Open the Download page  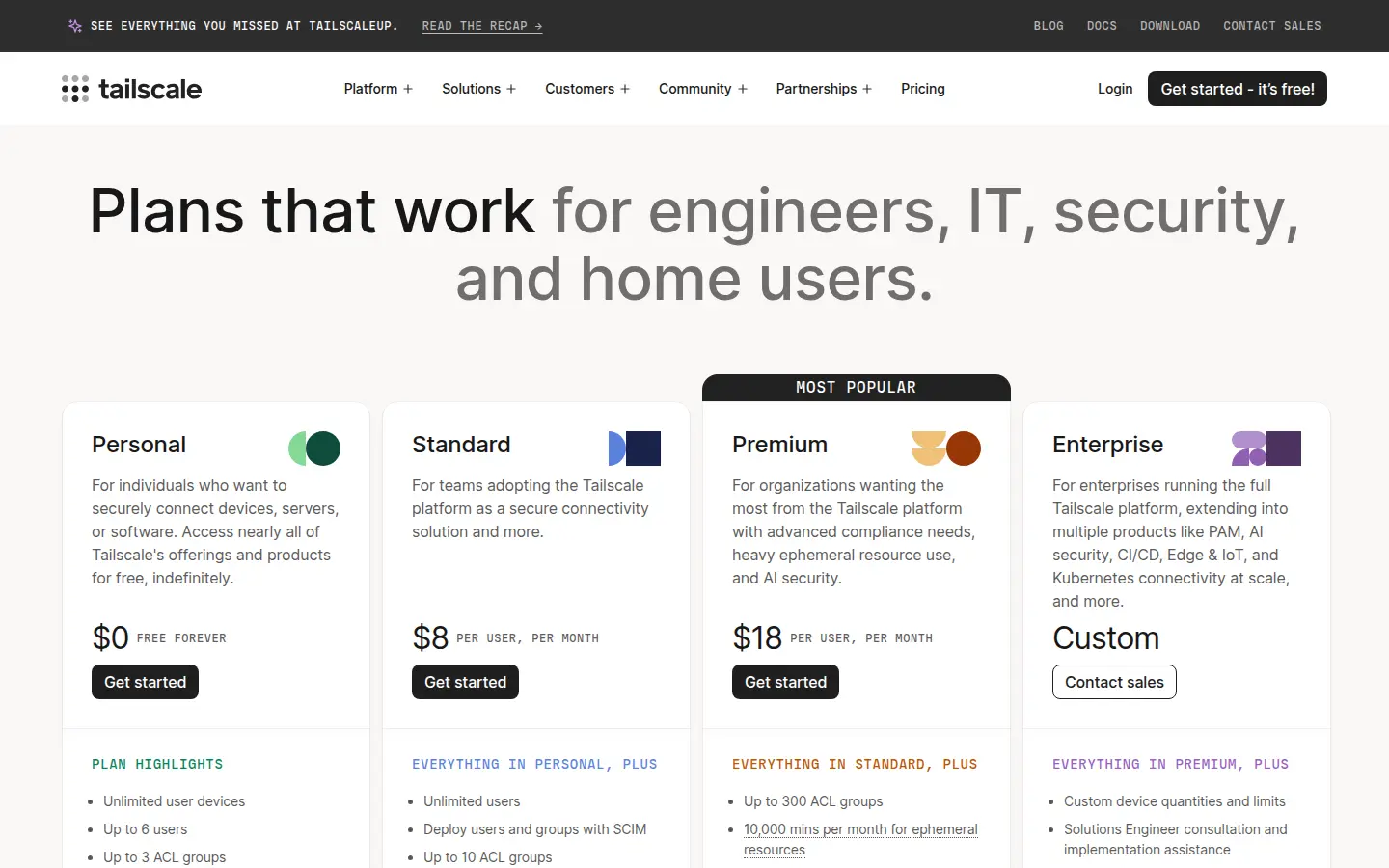coord(1170,26)
